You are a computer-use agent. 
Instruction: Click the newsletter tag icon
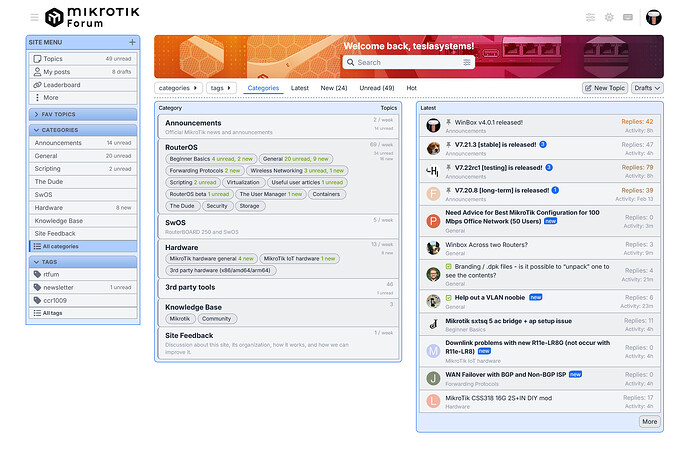pos(37,287)
